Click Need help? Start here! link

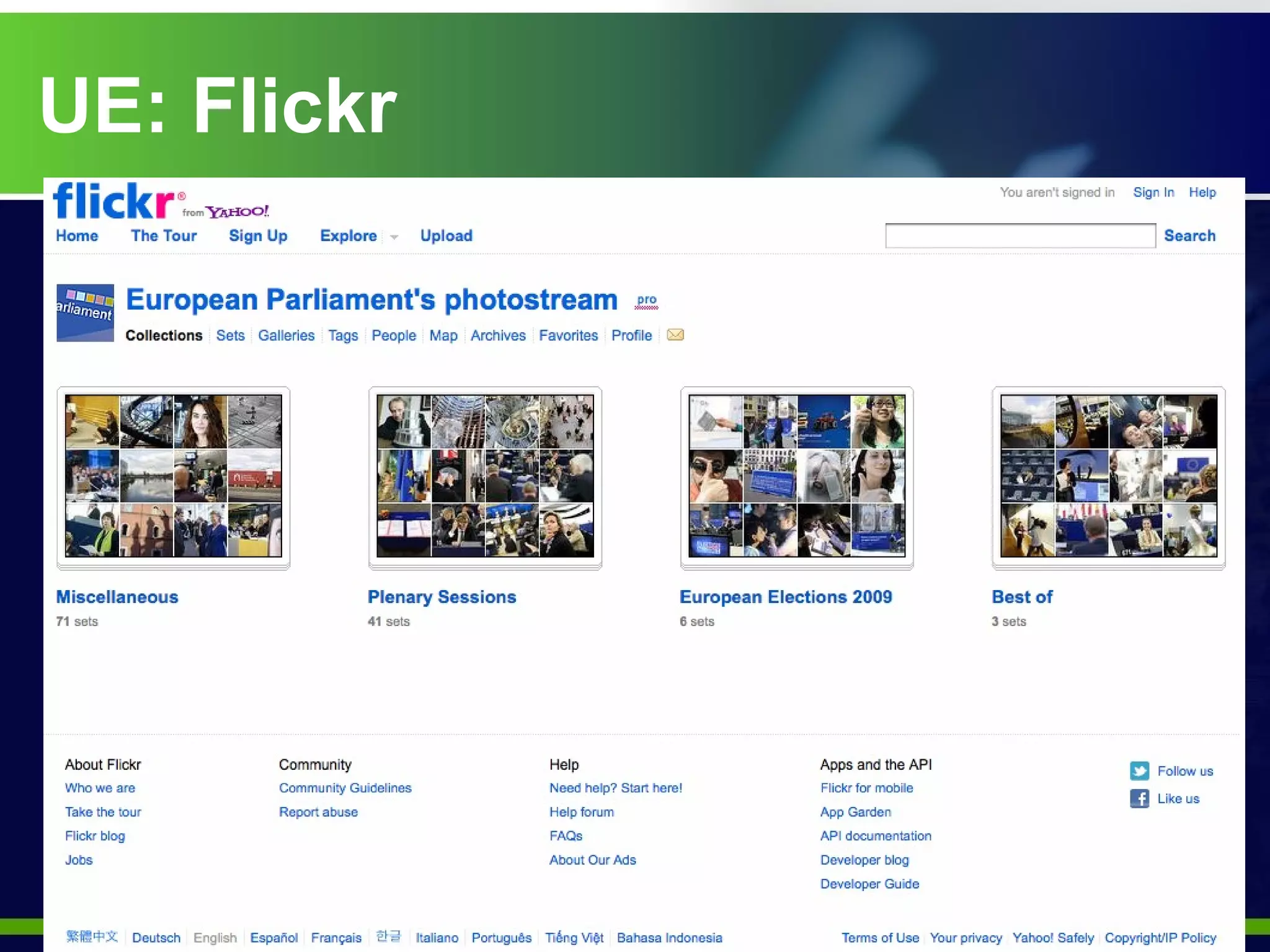pos(616,788)
